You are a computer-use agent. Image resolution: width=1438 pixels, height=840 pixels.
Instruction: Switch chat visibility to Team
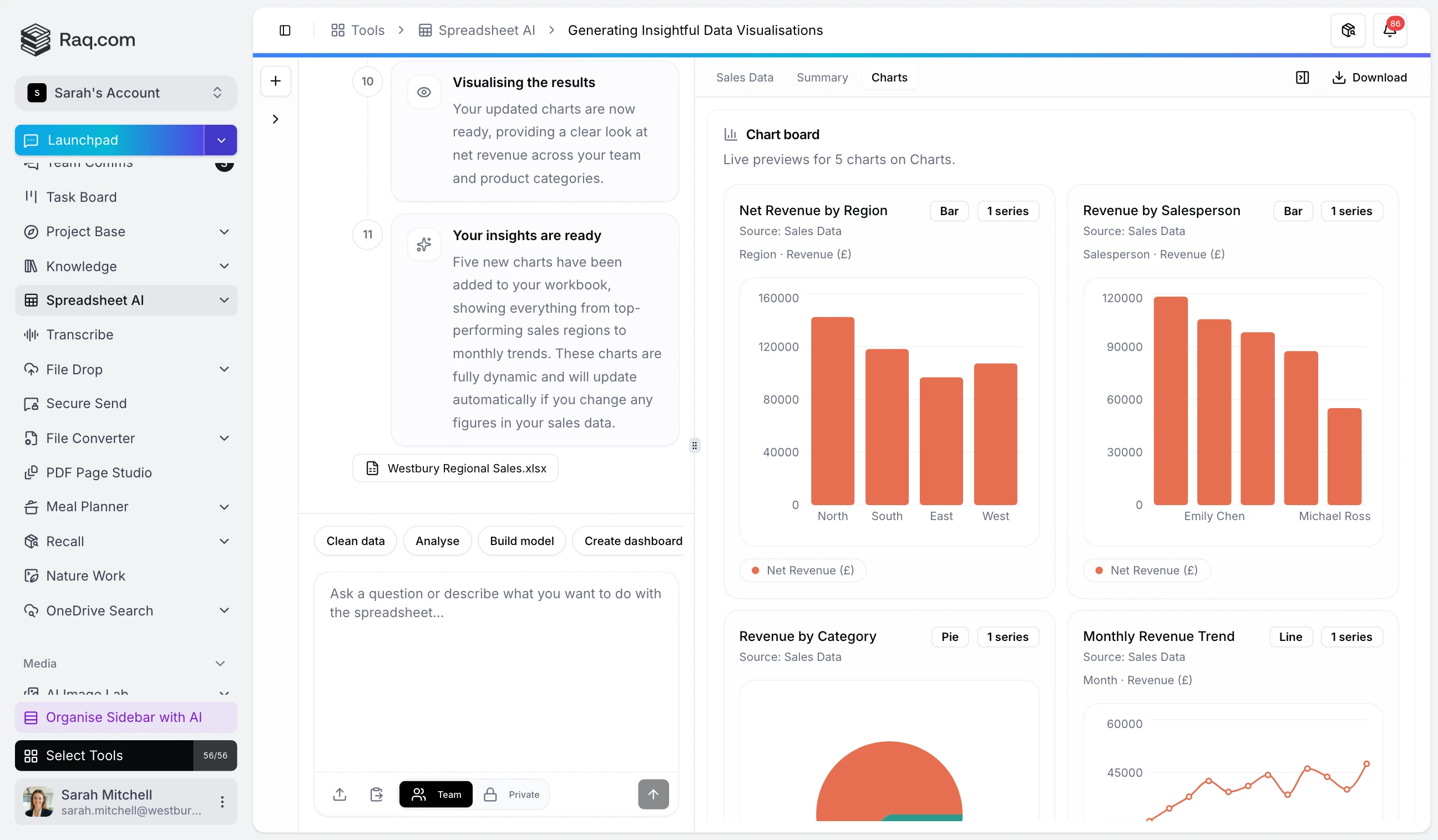[x=436, y=795]
